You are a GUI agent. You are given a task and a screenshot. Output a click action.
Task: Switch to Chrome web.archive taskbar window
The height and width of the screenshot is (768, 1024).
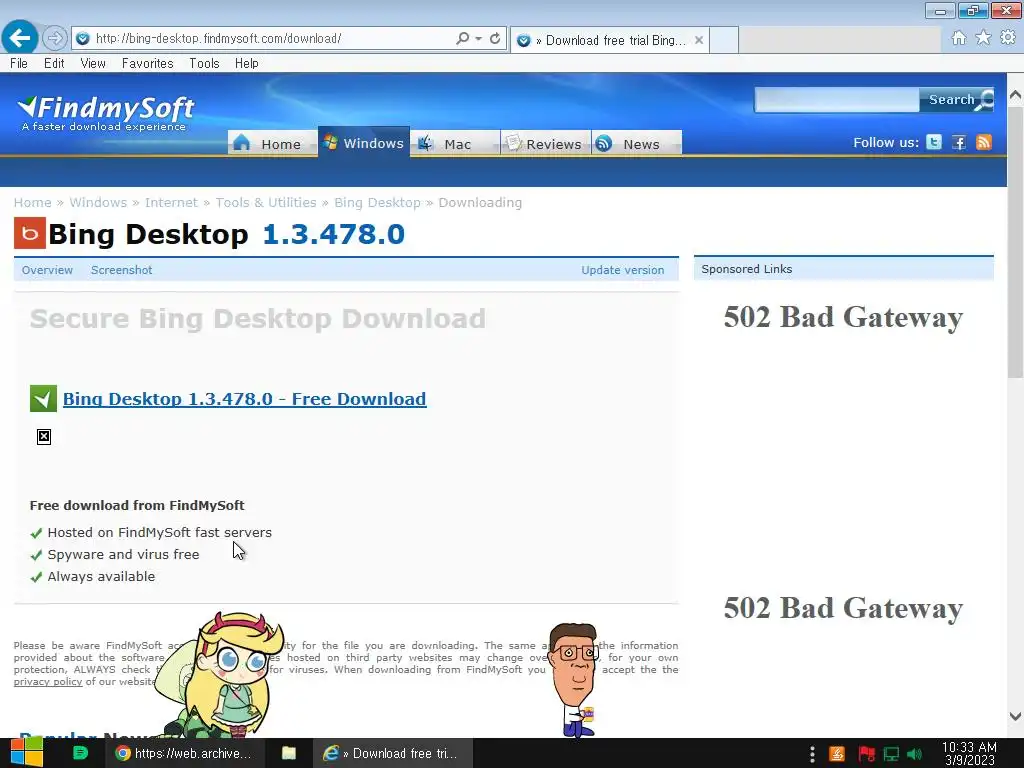tap(185, 753)
